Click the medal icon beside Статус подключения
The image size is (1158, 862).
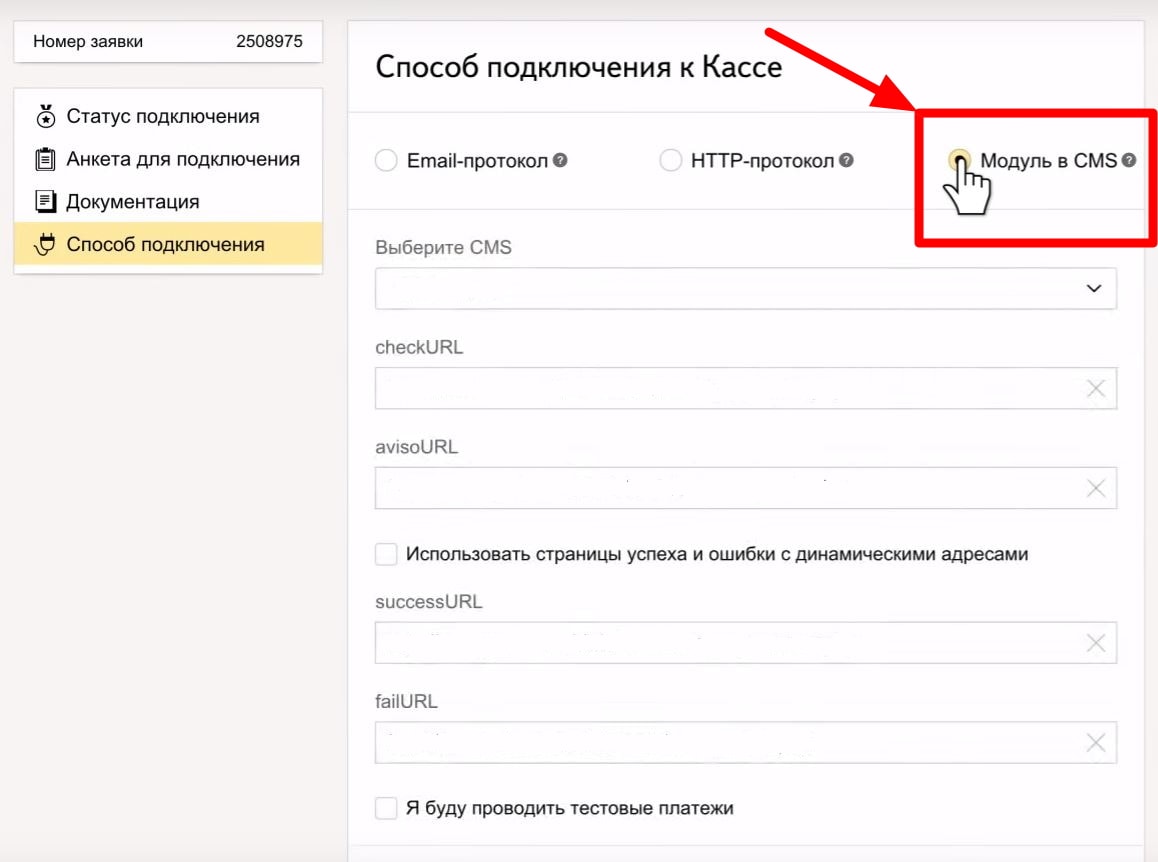(46, 116)
